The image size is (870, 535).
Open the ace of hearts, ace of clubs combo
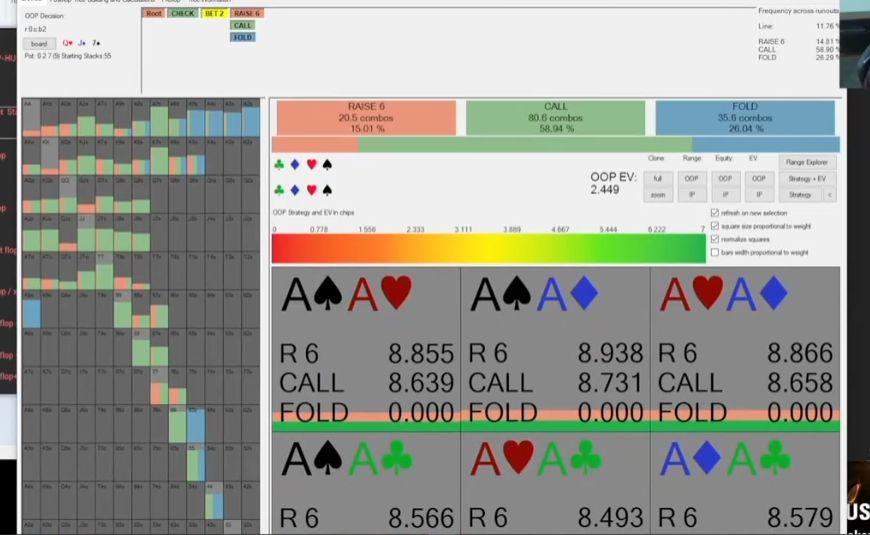tap(555, 483)
